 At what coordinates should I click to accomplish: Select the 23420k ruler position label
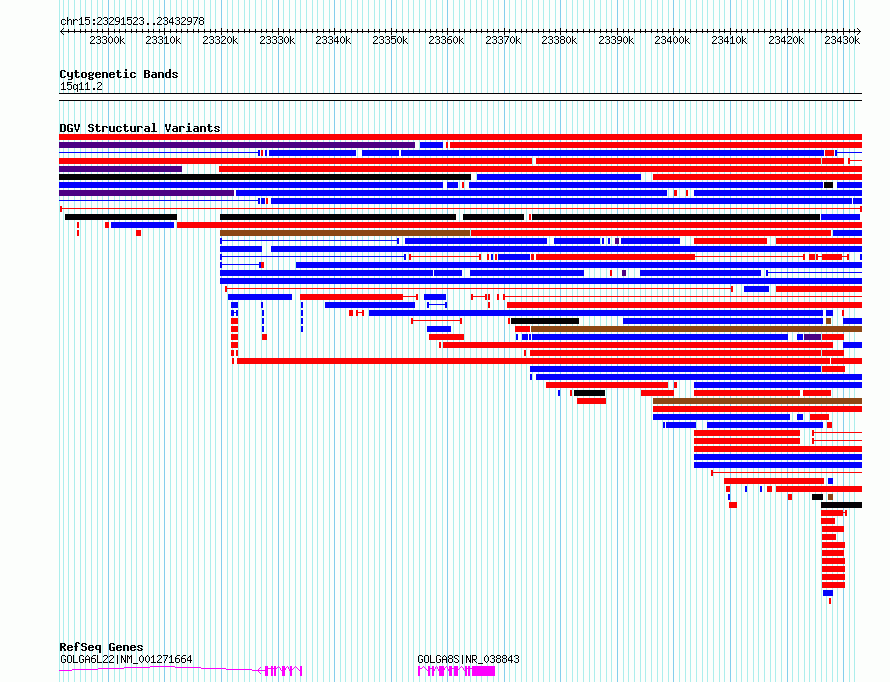tap(786, 40)
